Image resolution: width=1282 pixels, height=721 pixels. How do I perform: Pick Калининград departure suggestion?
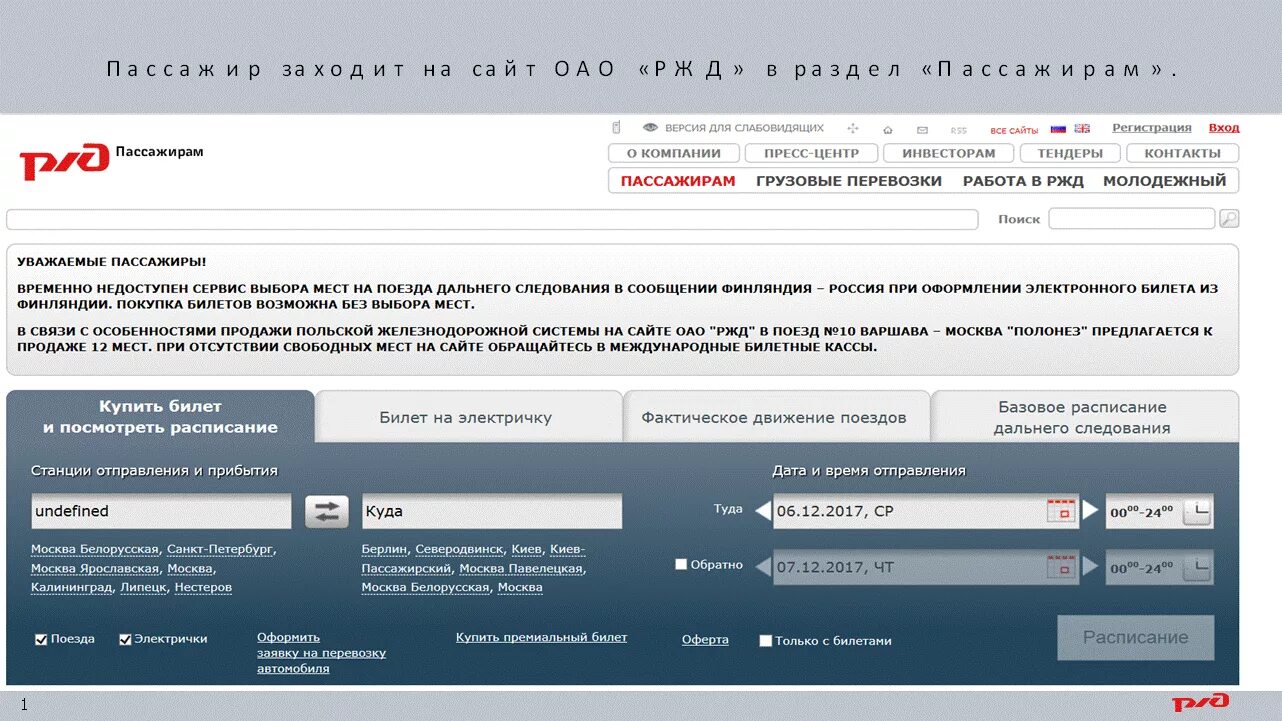[71, 587]
